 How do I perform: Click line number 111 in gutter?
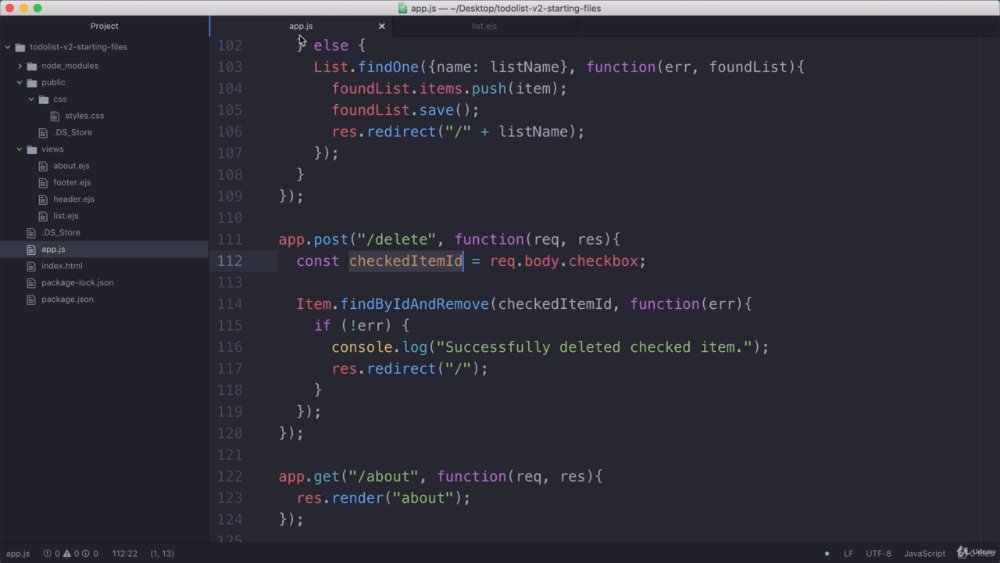(230, 240)
